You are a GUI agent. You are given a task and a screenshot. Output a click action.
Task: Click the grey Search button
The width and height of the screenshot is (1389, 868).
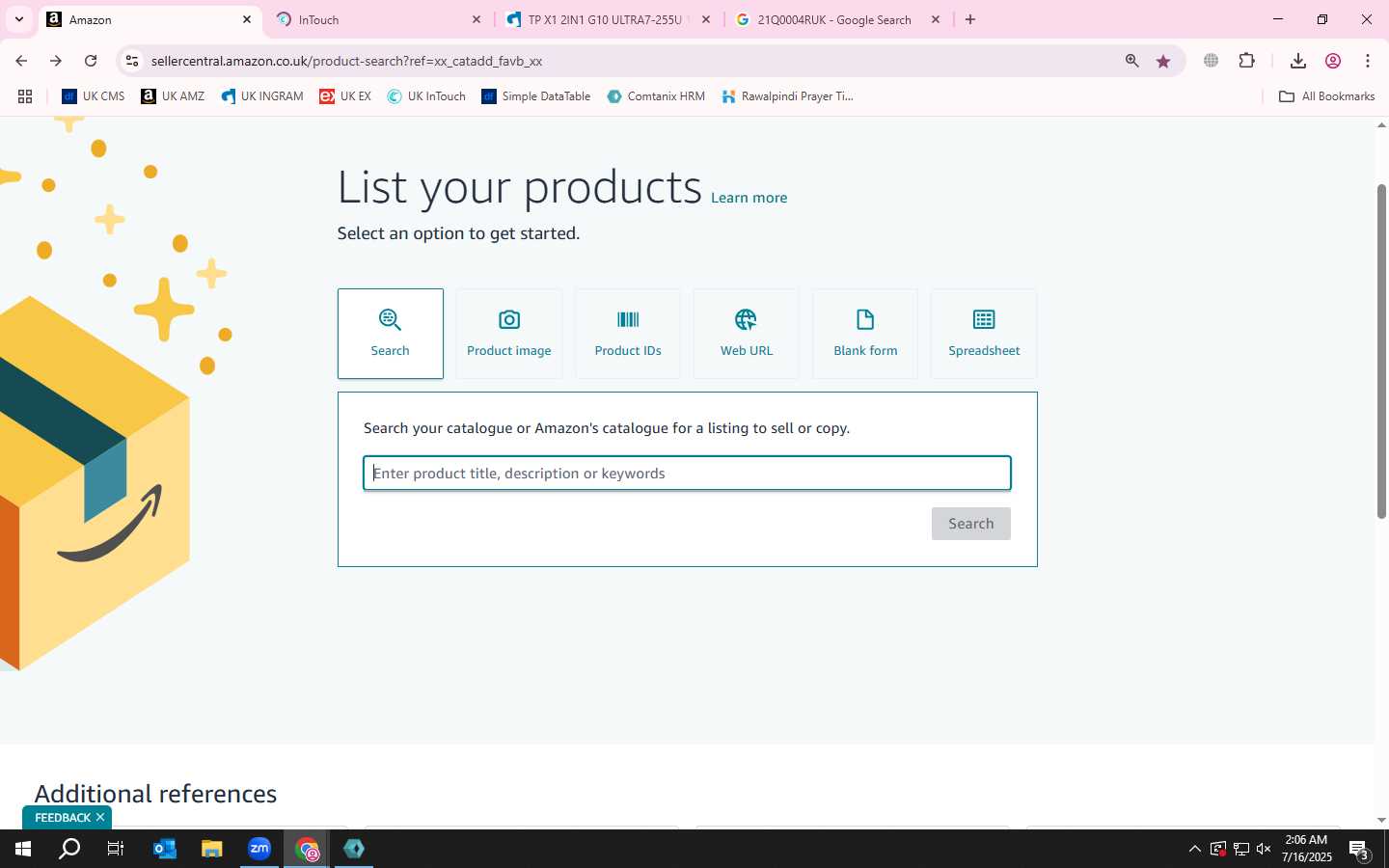(971, 524)
